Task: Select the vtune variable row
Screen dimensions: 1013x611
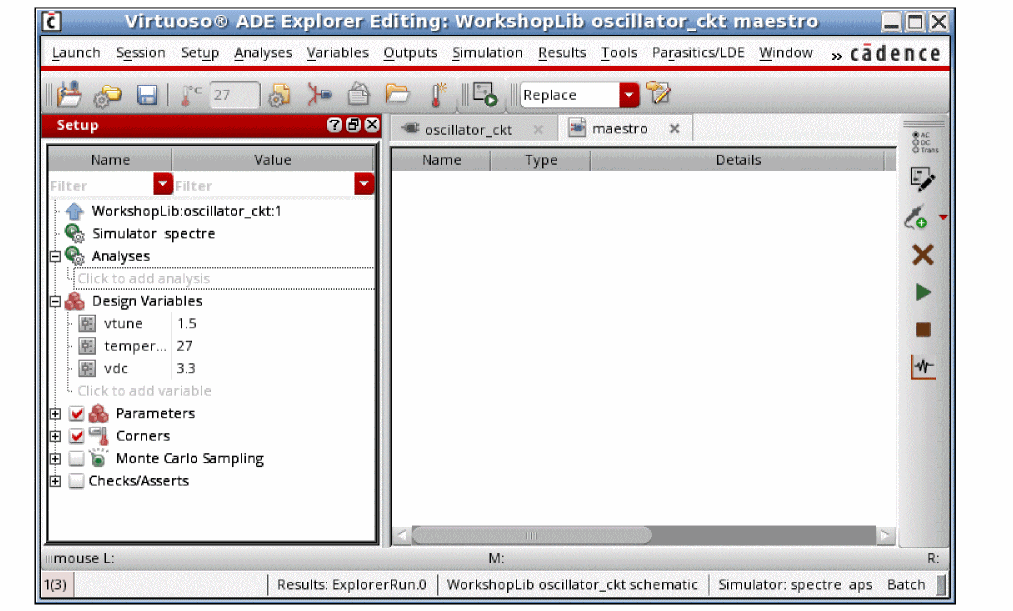Action: [x=123, y=324]
